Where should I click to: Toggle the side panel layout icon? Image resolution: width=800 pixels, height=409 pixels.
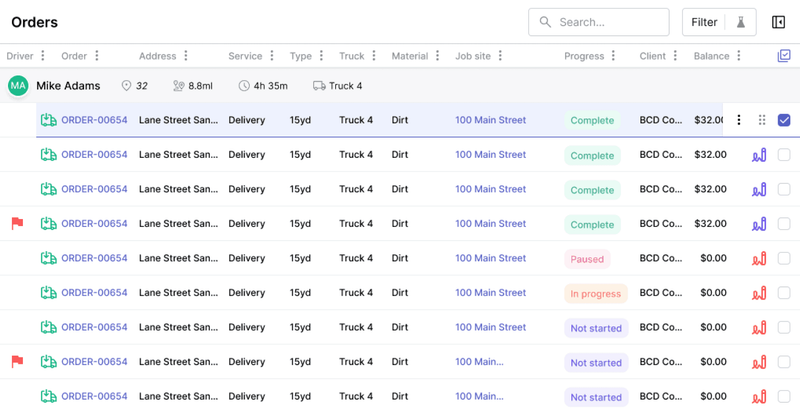[x=779, y=22]
